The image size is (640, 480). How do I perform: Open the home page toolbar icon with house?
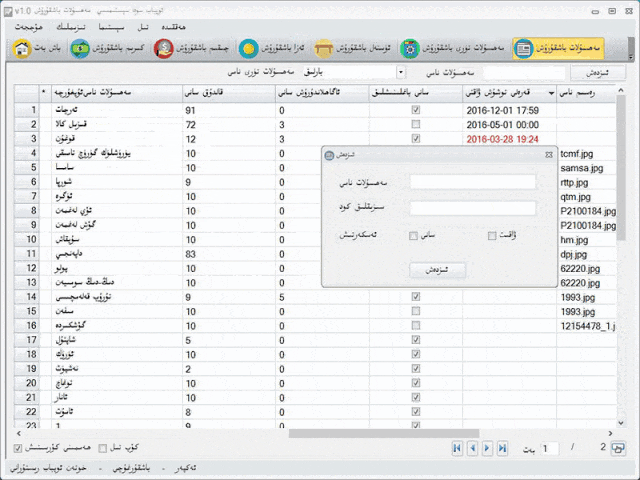coord(37,48)
